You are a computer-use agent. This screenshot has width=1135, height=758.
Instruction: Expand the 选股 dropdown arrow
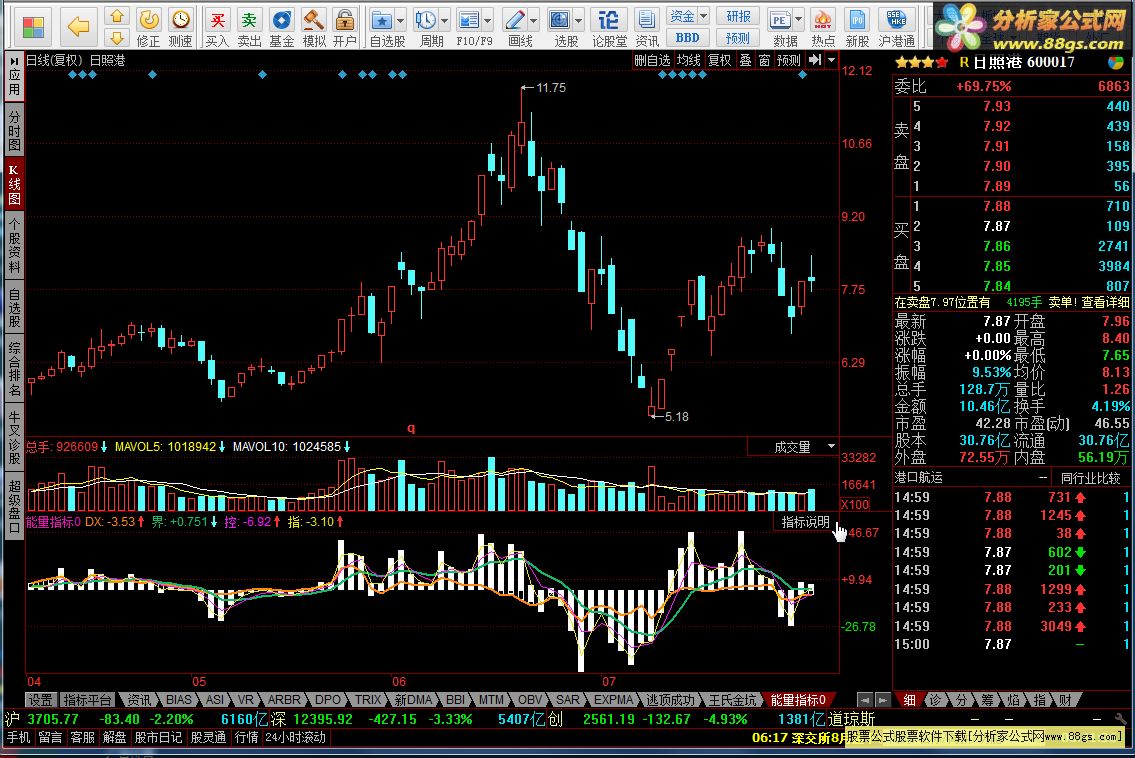coord(578,20)
